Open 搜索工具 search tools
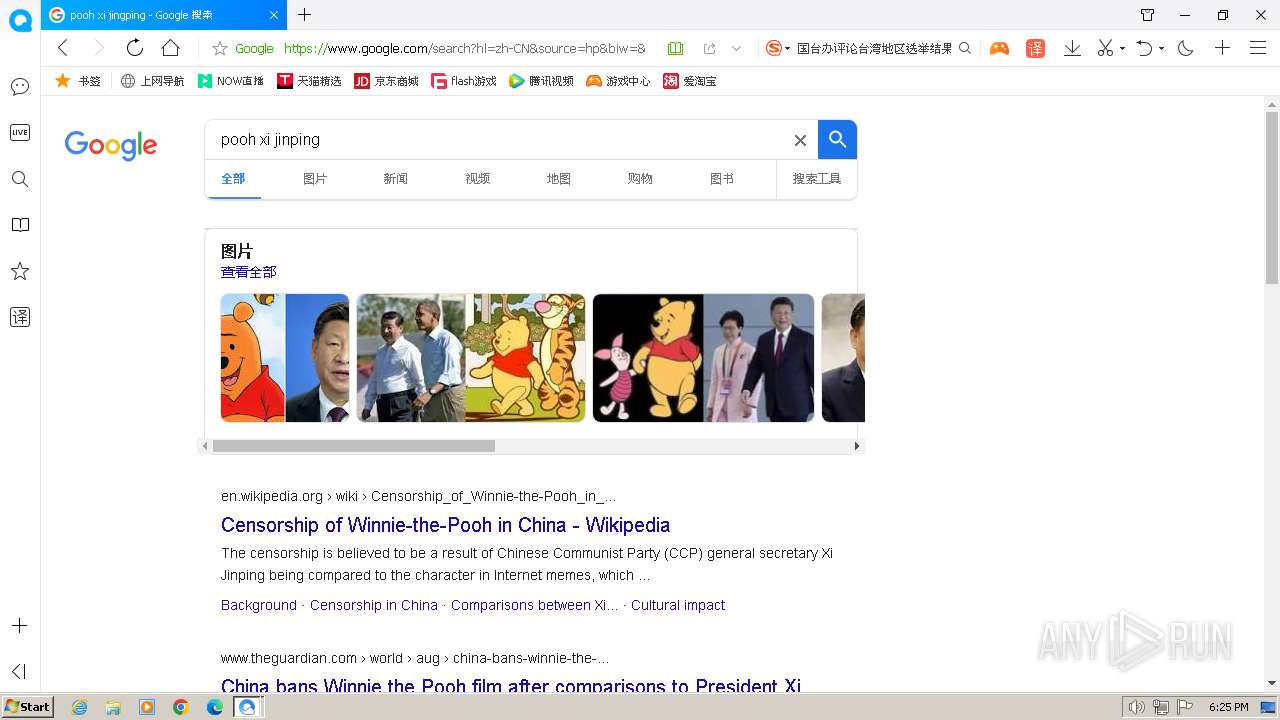The image size is (1280, 720). pyautogui.click(x=817, y=179)
